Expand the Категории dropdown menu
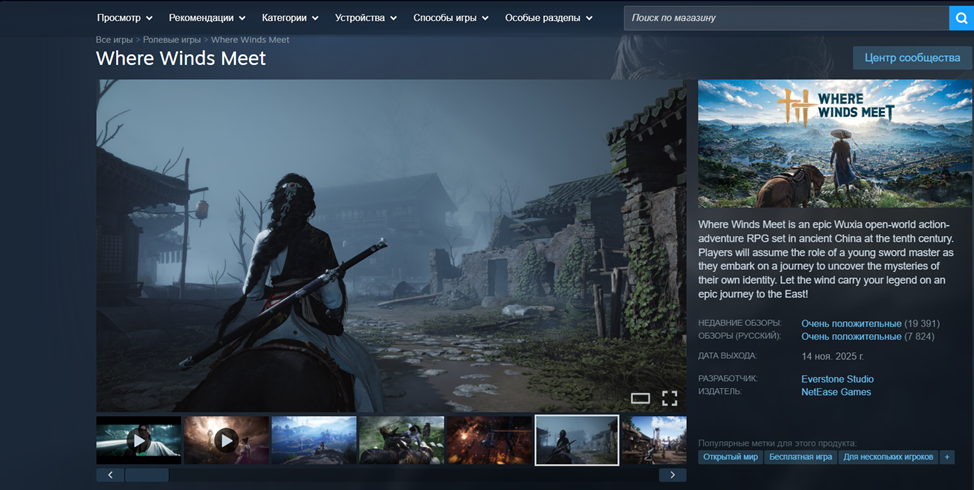 290,18
